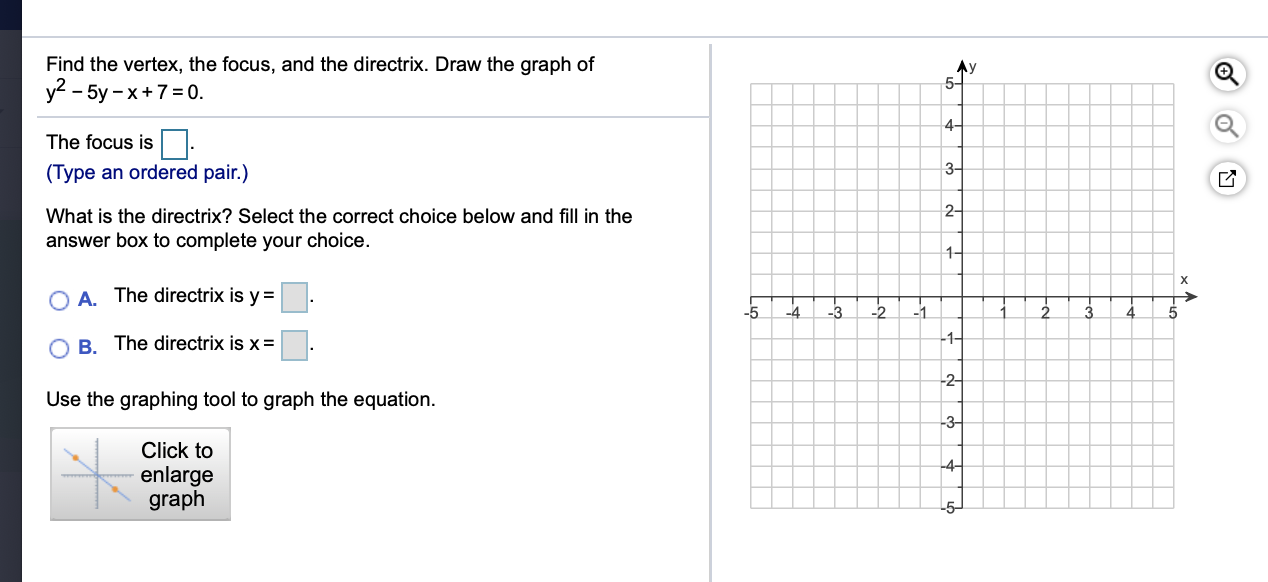Select radio choice A for directrix y
This screenshot has width=1268, height=582.
coord(59,300)
